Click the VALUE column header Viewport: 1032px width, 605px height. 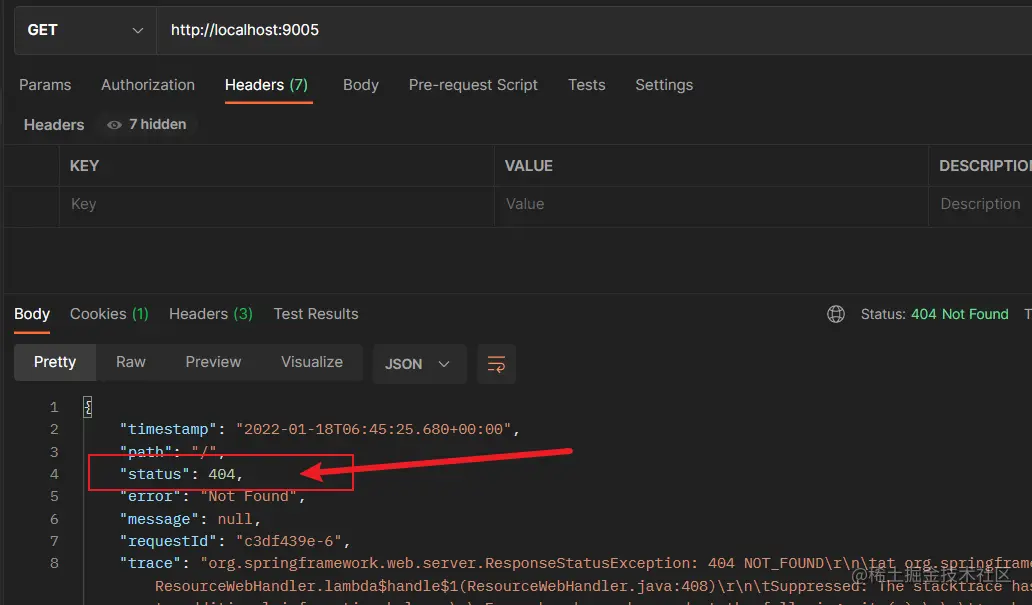(x=529, y=166)
